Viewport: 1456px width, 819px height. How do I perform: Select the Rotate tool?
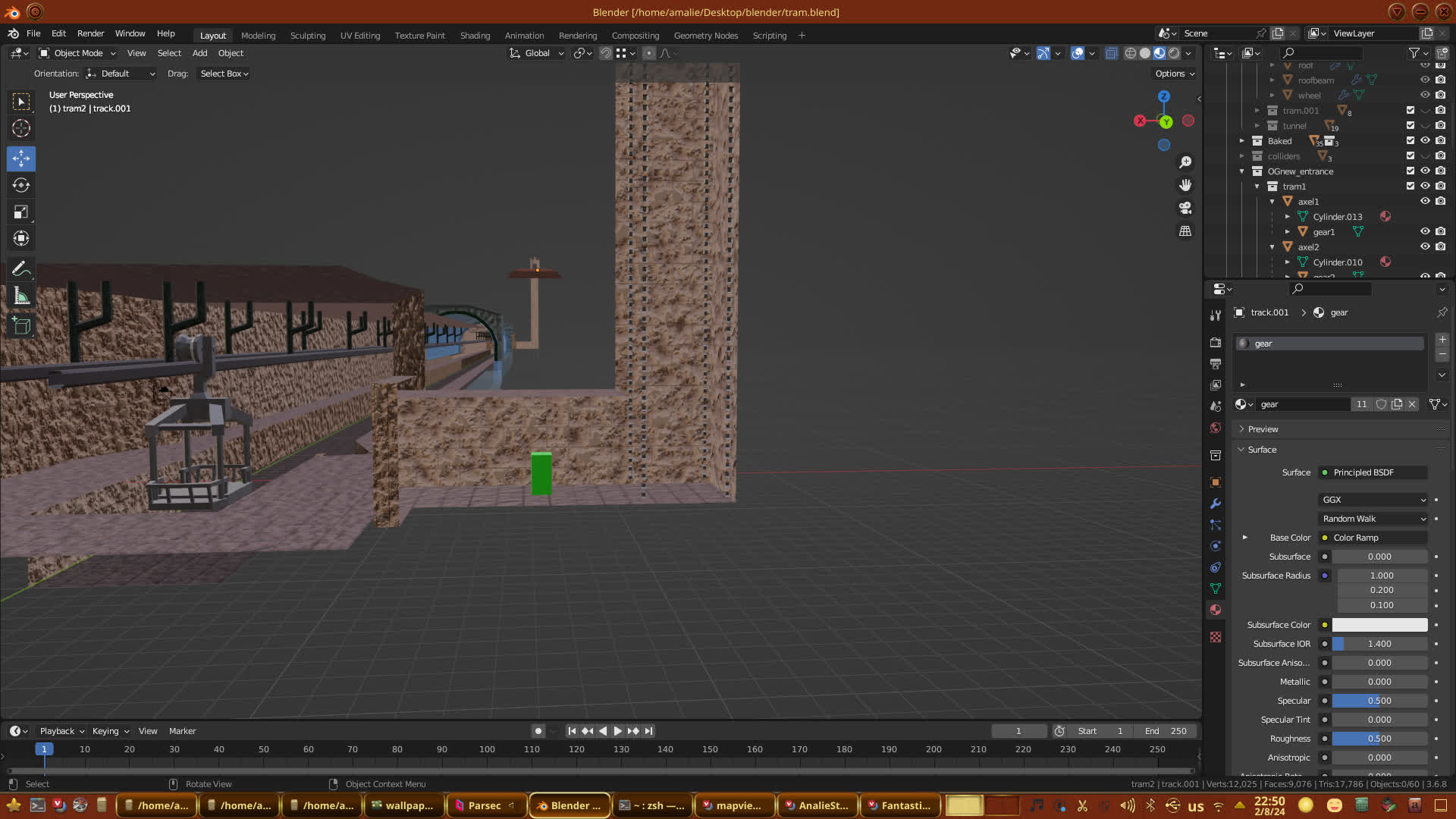click(x=21, y=186)
